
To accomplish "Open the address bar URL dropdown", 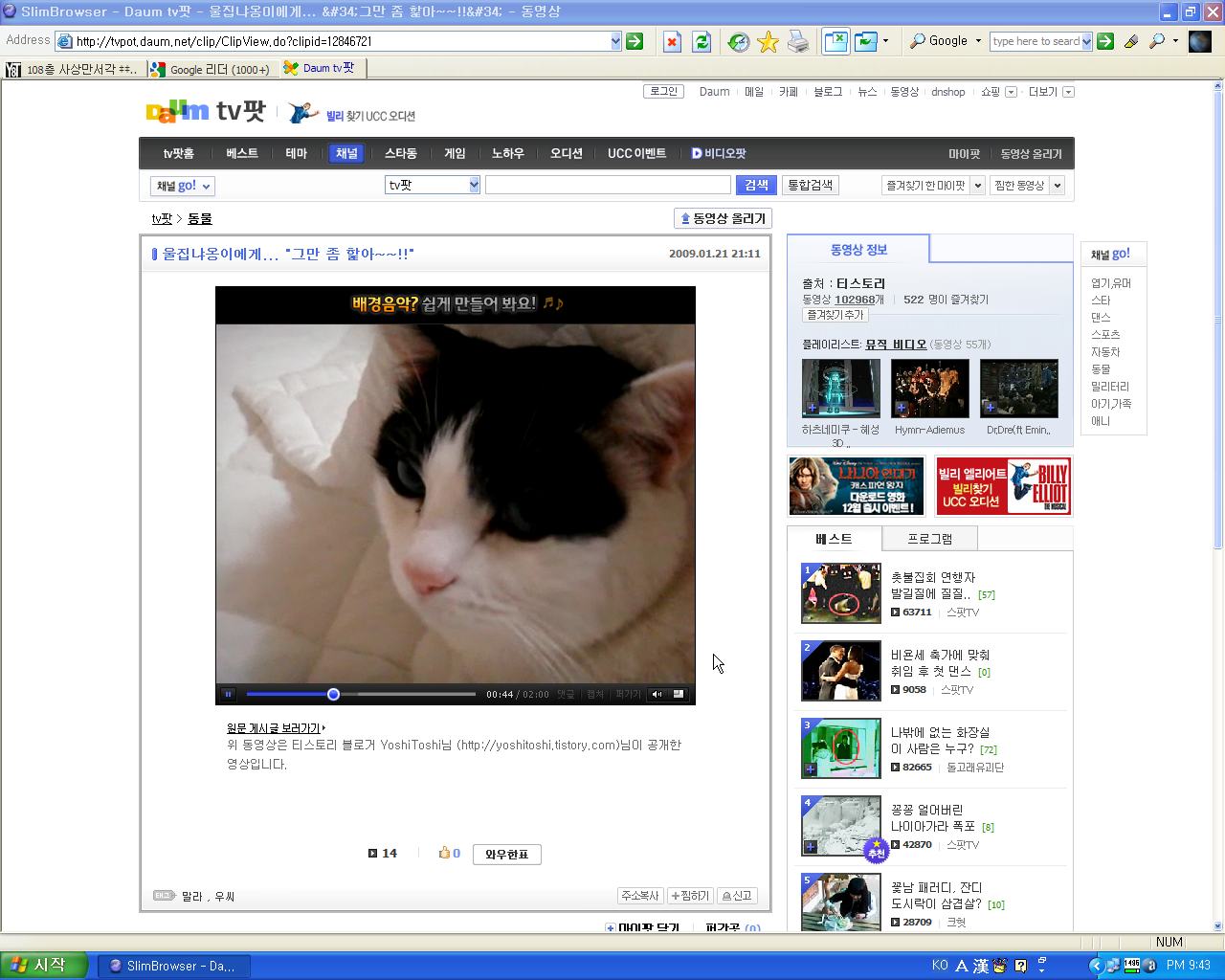I will 615,41.
